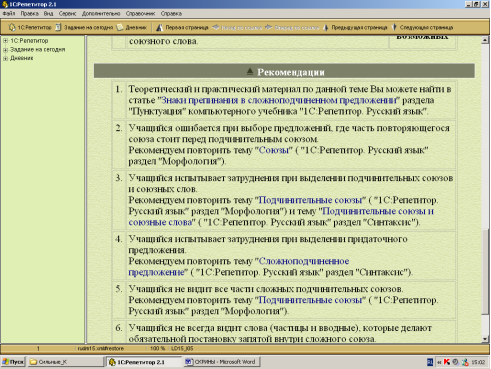Open Подчинительные союзы link in item 5
Viewport: 491px width, 369px height.
pyautogui.click(x=310, y=300)
